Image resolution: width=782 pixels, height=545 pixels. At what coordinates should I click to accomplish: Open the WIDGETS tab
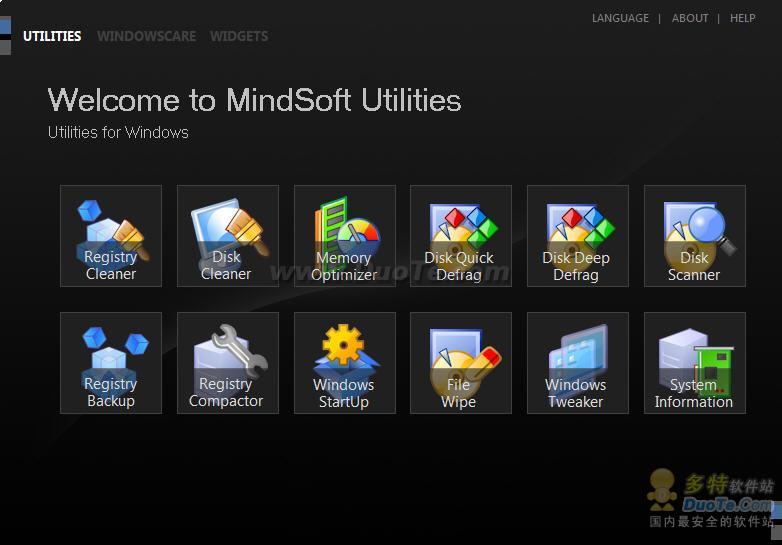pos(239,36)
